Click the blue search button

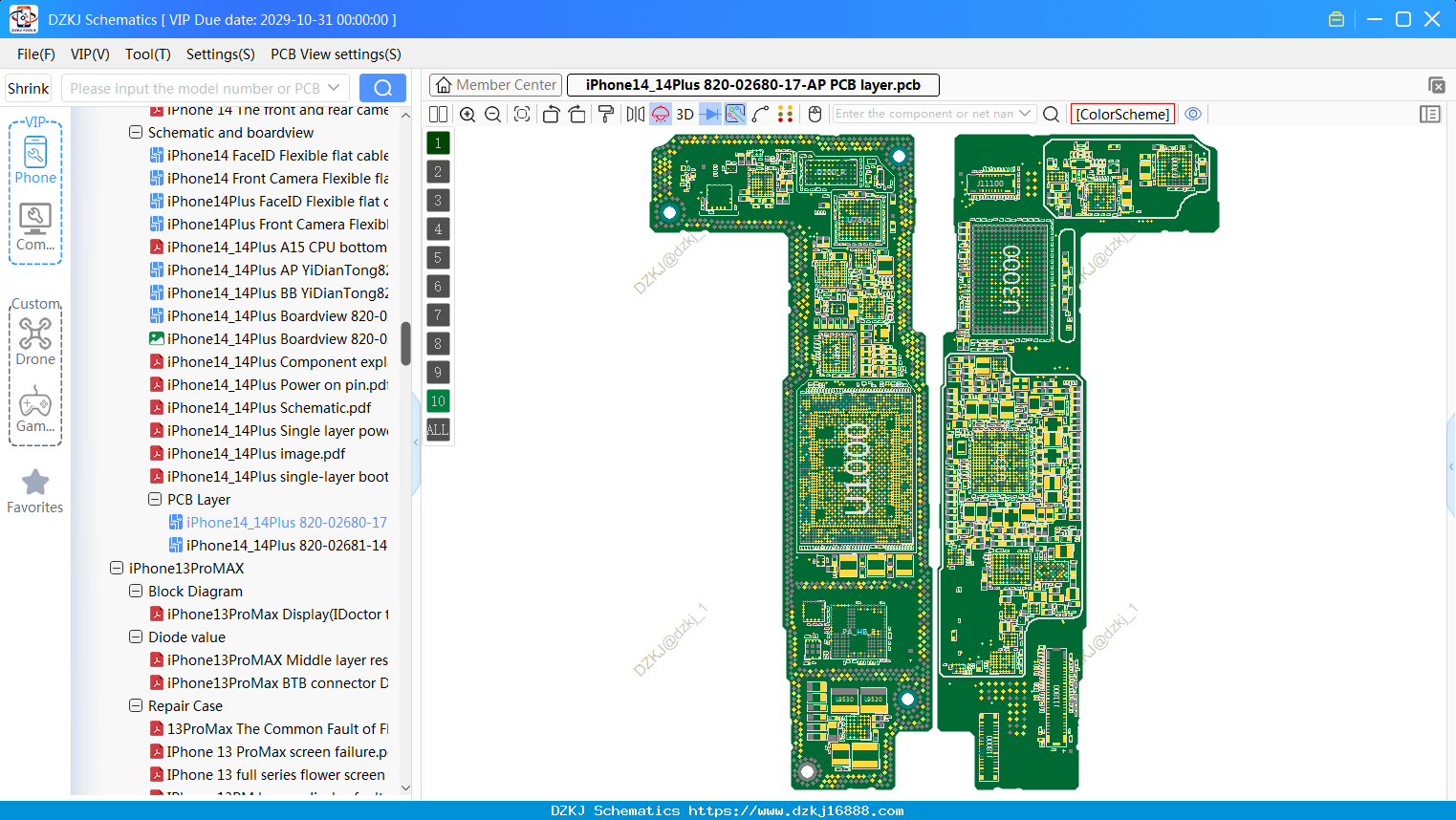382,88
